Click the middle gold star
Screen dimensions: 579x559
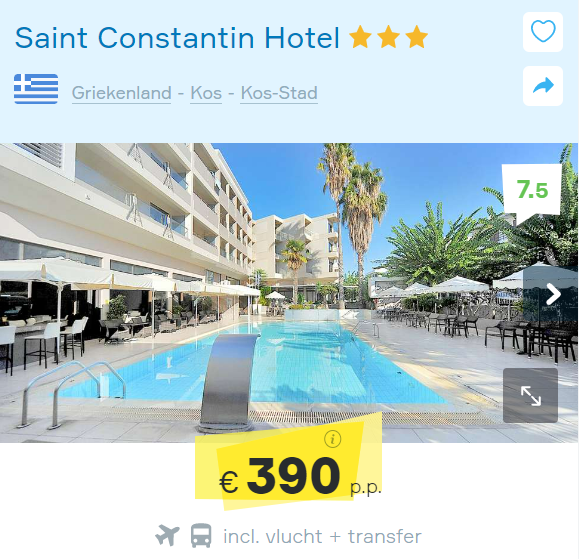click(x=388, y=37)
